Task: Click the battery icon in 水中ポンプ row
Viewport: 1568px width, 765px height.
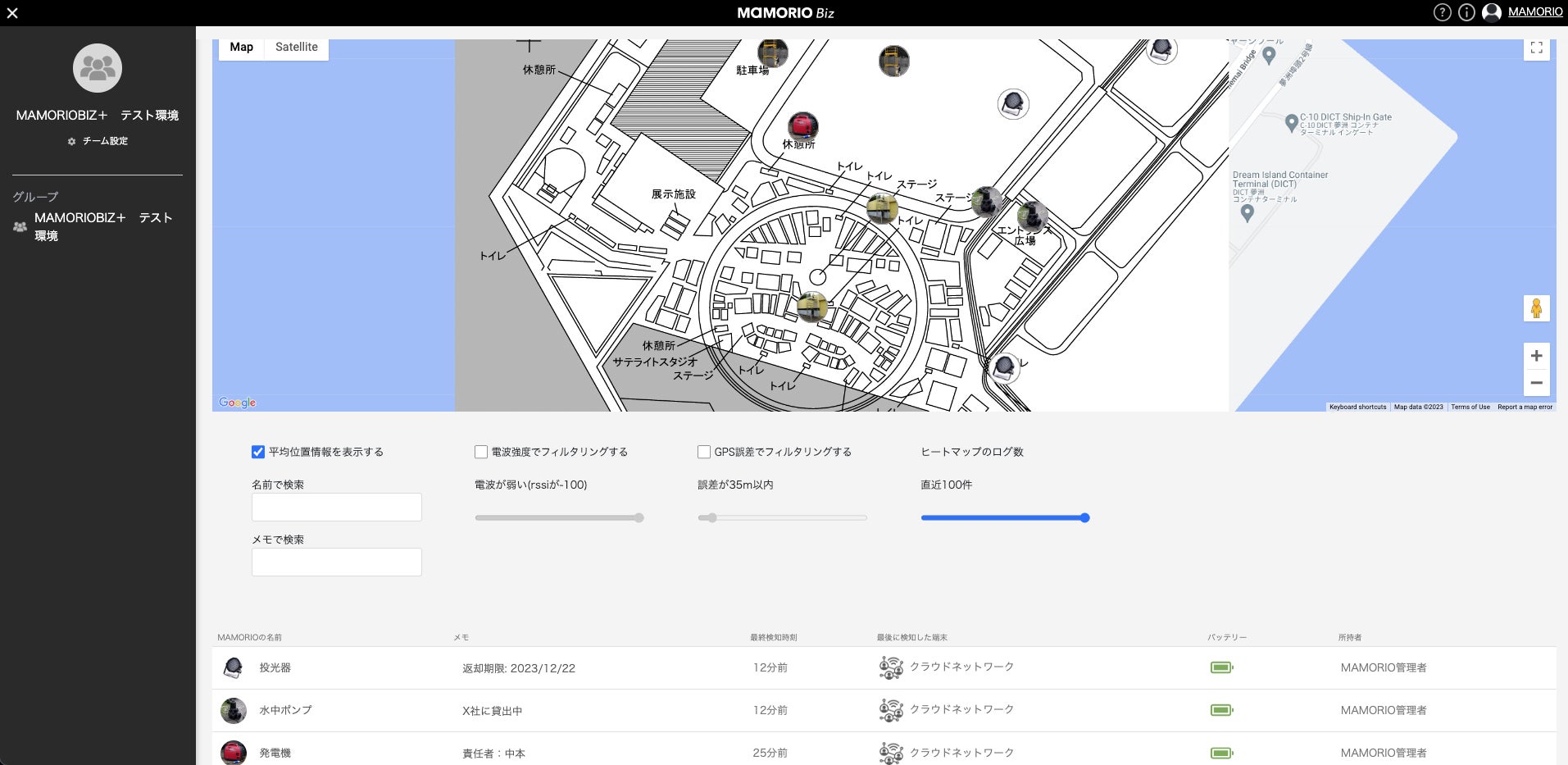Action: pyautogui.click(x=1221, y=710)
